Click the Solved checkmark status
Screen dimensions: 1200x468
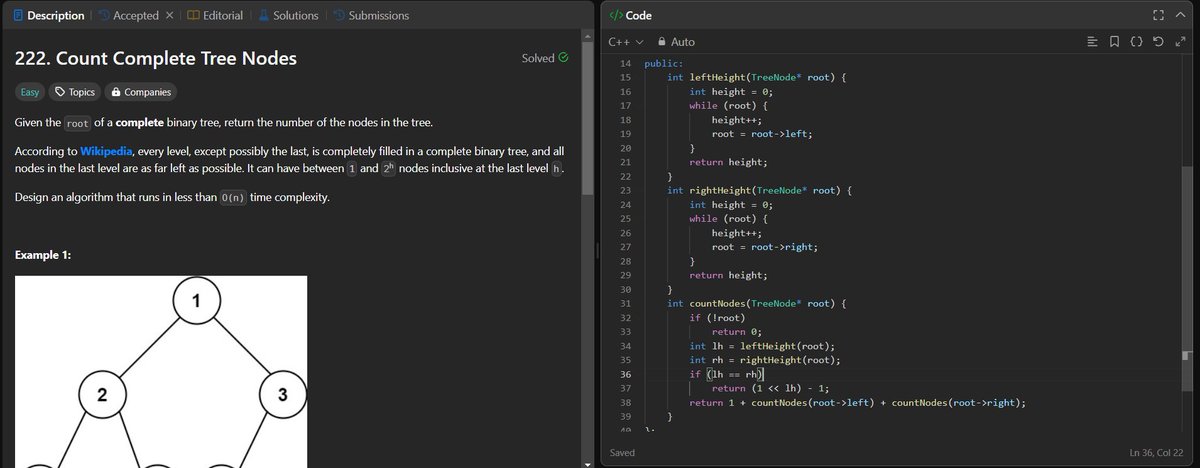[x=545, y=58]
